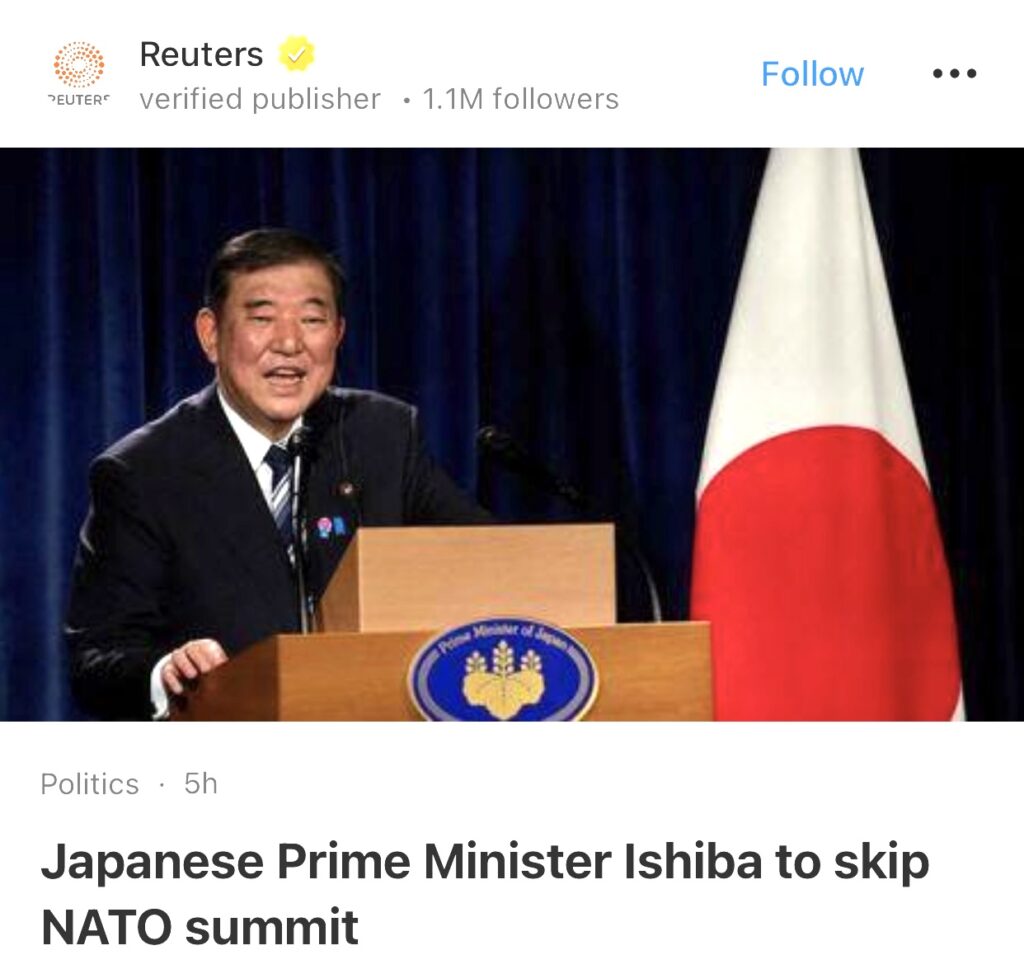
Task: Open the headline about Ishiba skipping NATO summit
Action: point(485,894)
